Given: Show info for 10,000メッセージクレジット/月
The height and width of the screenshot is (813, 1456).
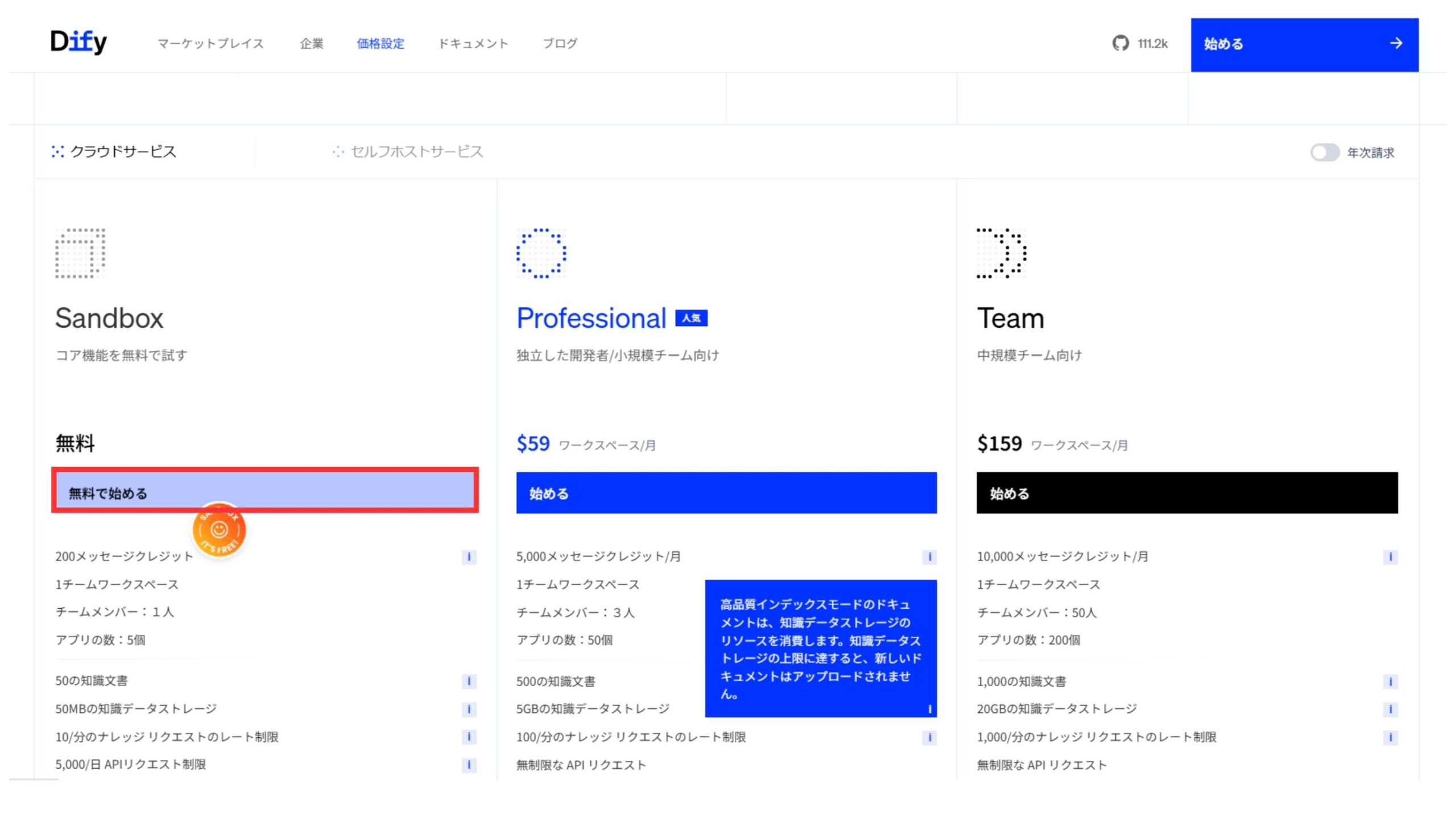Looking at the screenshot, I should coord(1391,556).
